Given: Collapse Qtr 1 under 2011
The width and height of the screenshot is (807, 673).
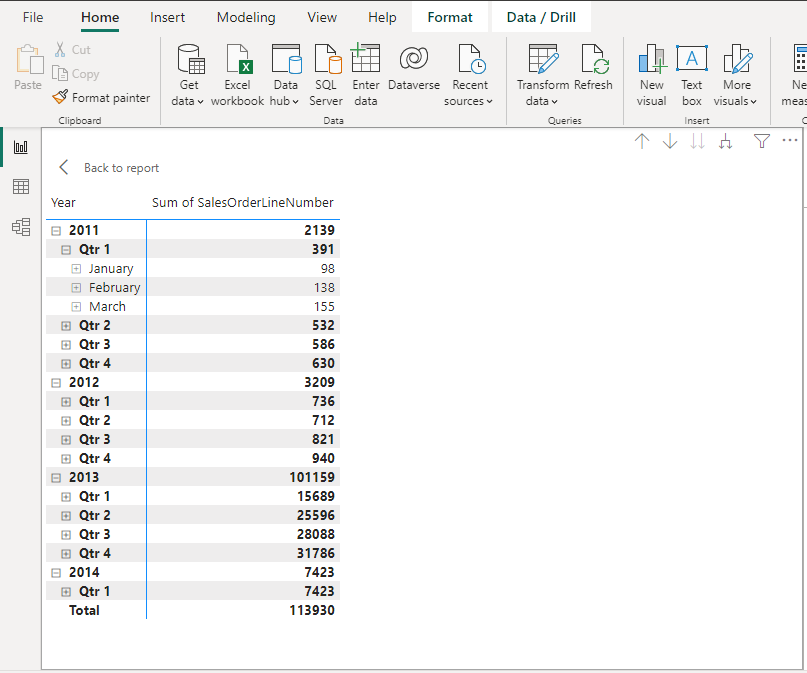Looking at the screenshot, I should (x=66, y=250).
